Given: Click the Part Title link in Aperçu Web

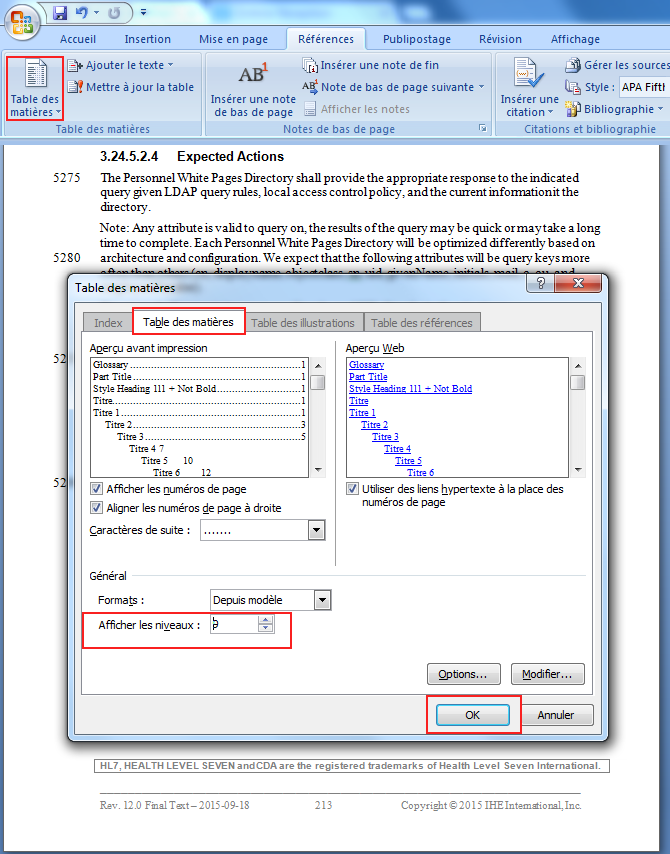Looking at the screenshot, I should click(x=369, y=377).
